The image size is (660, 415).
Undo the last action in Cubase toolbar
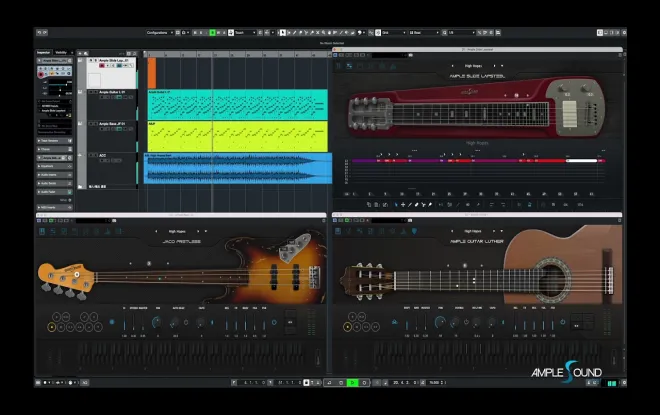39,32
